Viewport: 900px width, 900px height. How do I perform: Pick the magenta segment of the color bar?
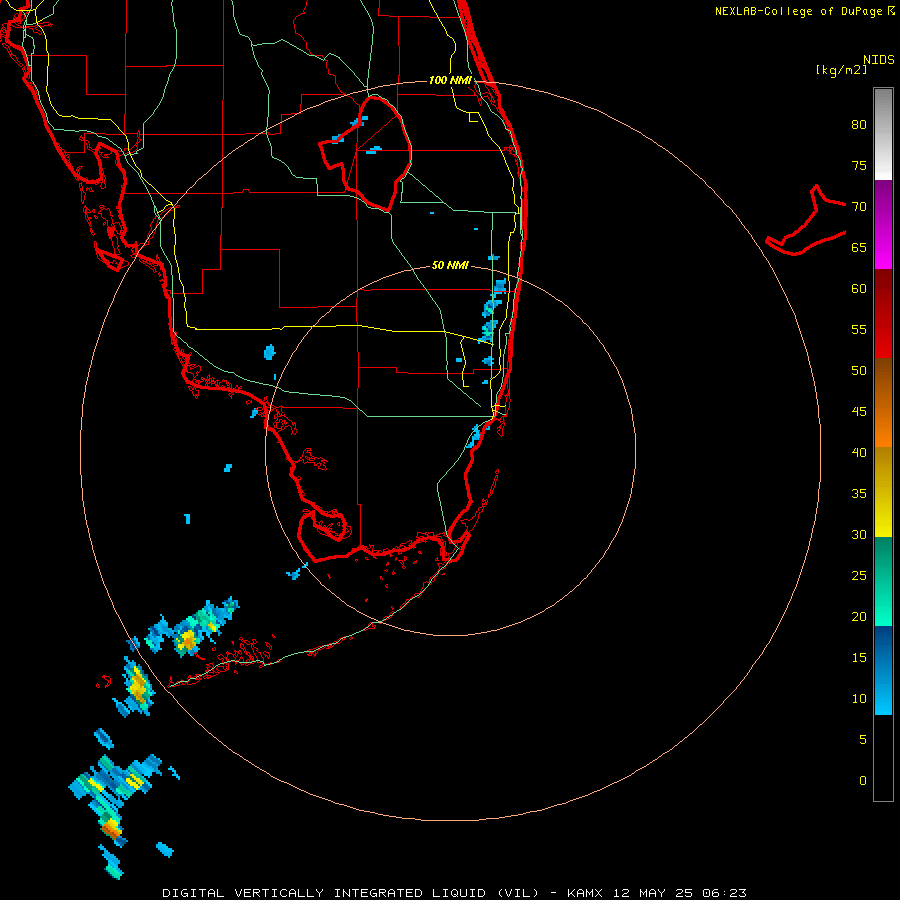click(x=883, y=224)
